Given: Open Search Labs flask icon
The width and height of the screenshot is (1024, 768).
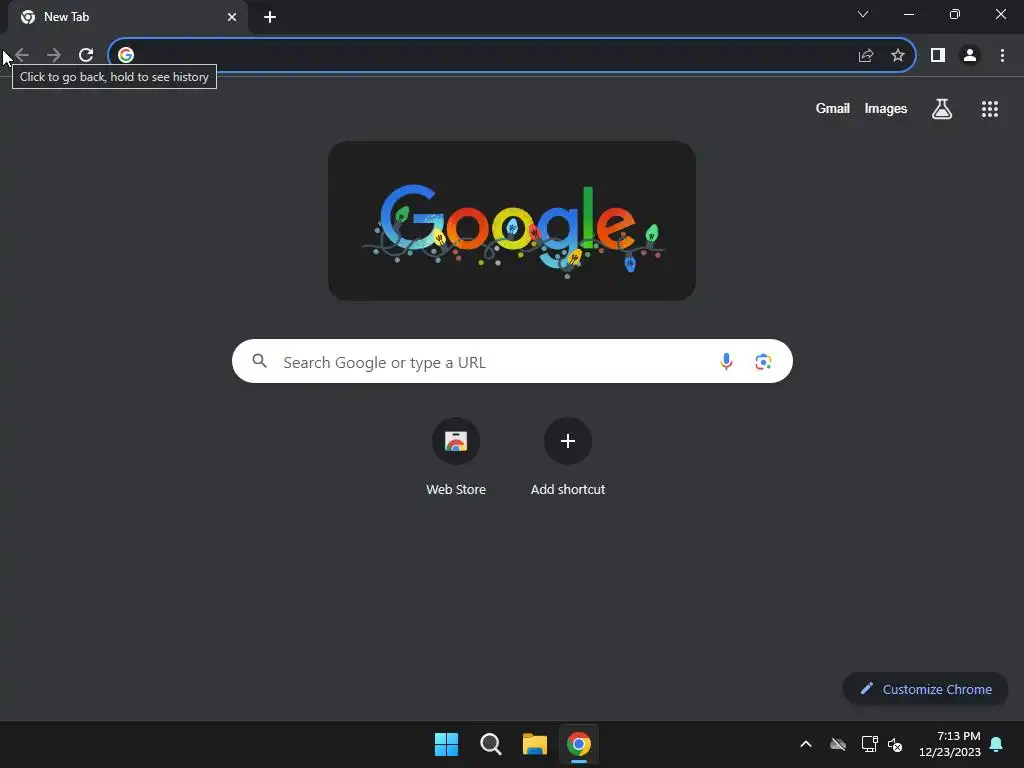Looking at the screenshot, I should (942, 109).
